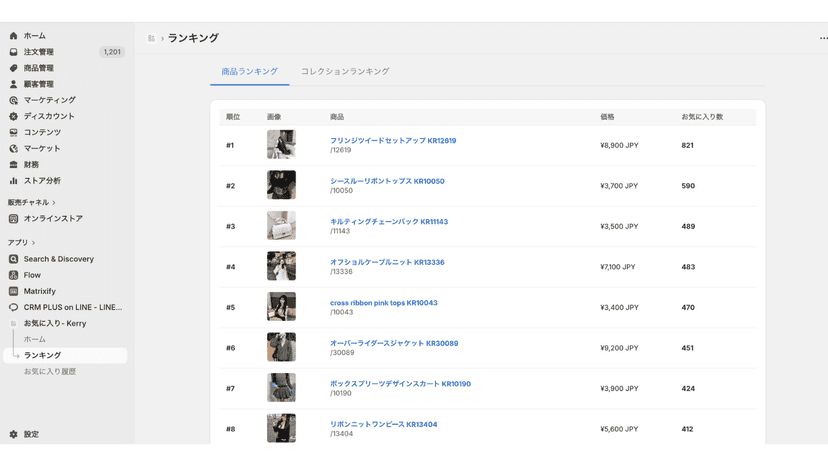Click the お気に入り- Kerry app icon
The width and height of the screenshot is (828, 466).
click(x=14, y=323)
